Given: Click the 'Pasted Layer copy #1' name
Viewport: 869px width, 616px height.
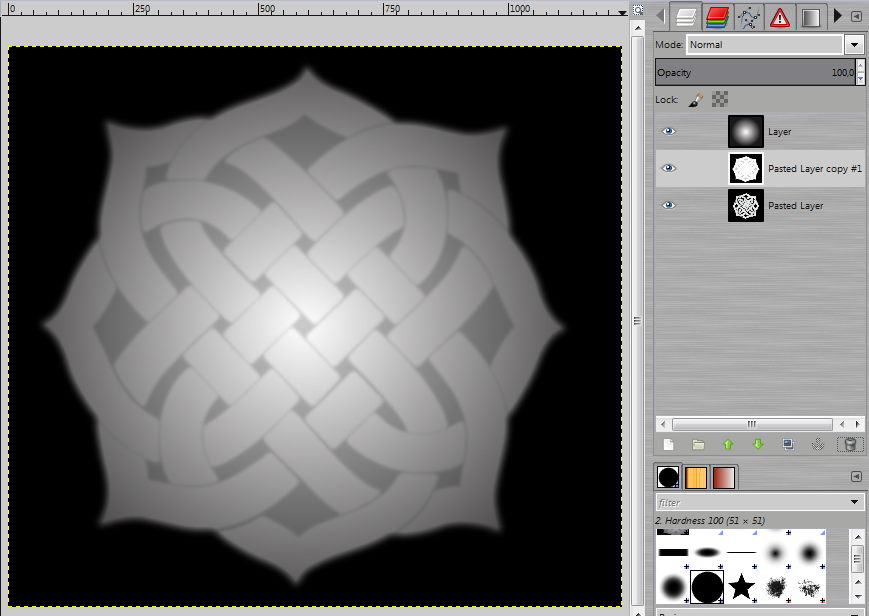Looking at the screenshot, I should click(x=815, y=169).
